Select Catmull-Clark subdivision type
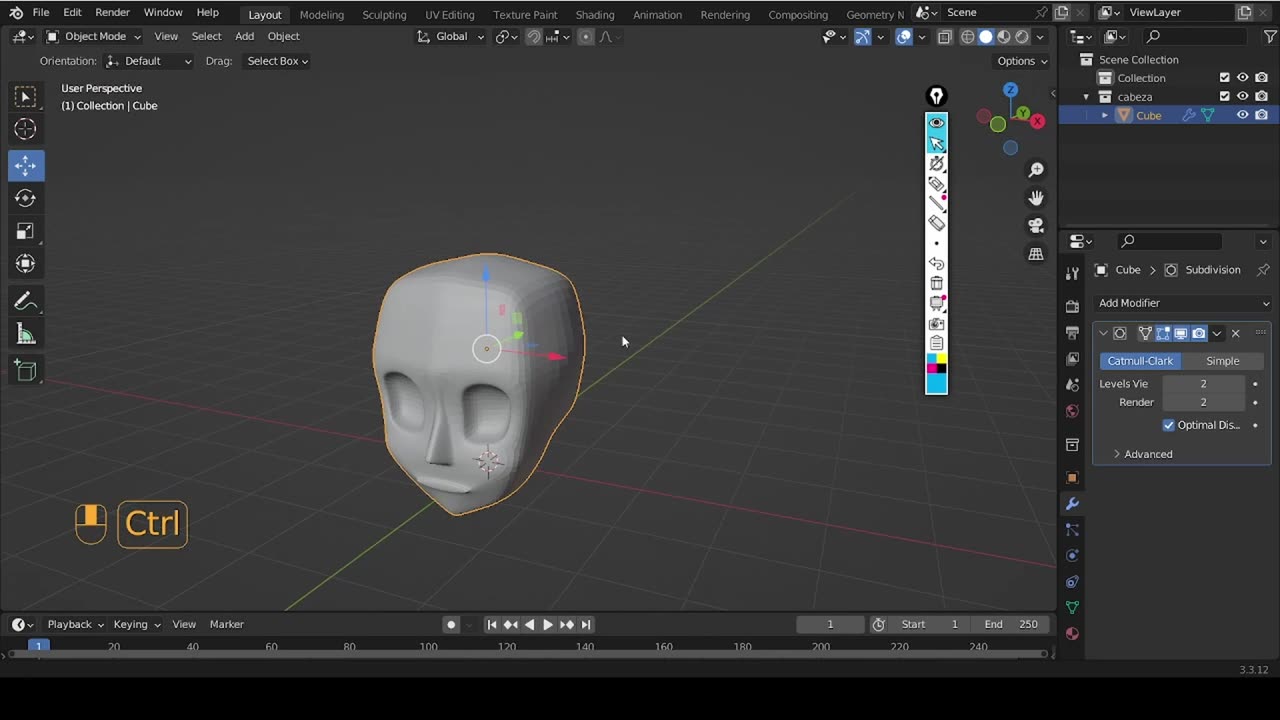 click(1140, 361)
